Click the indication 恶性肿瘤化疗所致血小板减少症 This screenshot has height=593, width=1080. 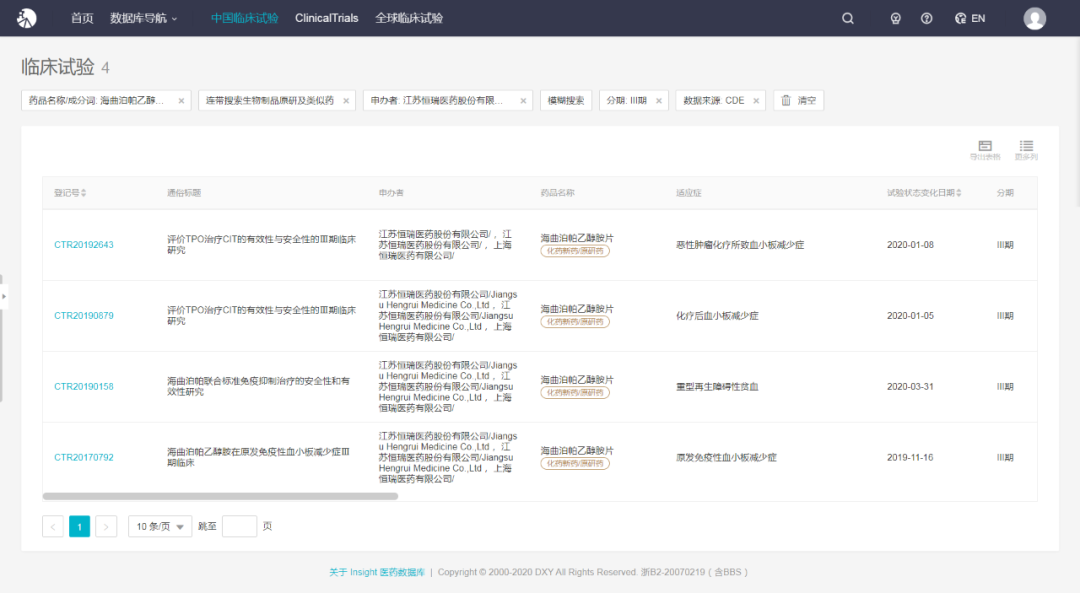pos(740,245)
